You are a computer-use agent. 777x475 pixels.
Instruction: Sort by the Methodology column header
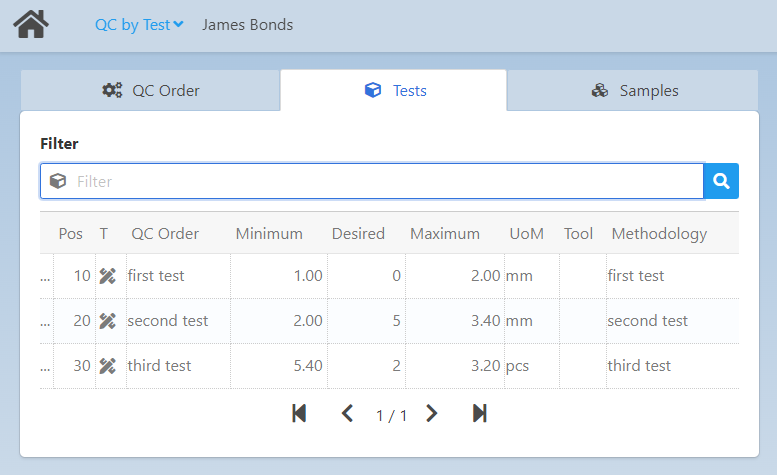(x=659, y=234)
